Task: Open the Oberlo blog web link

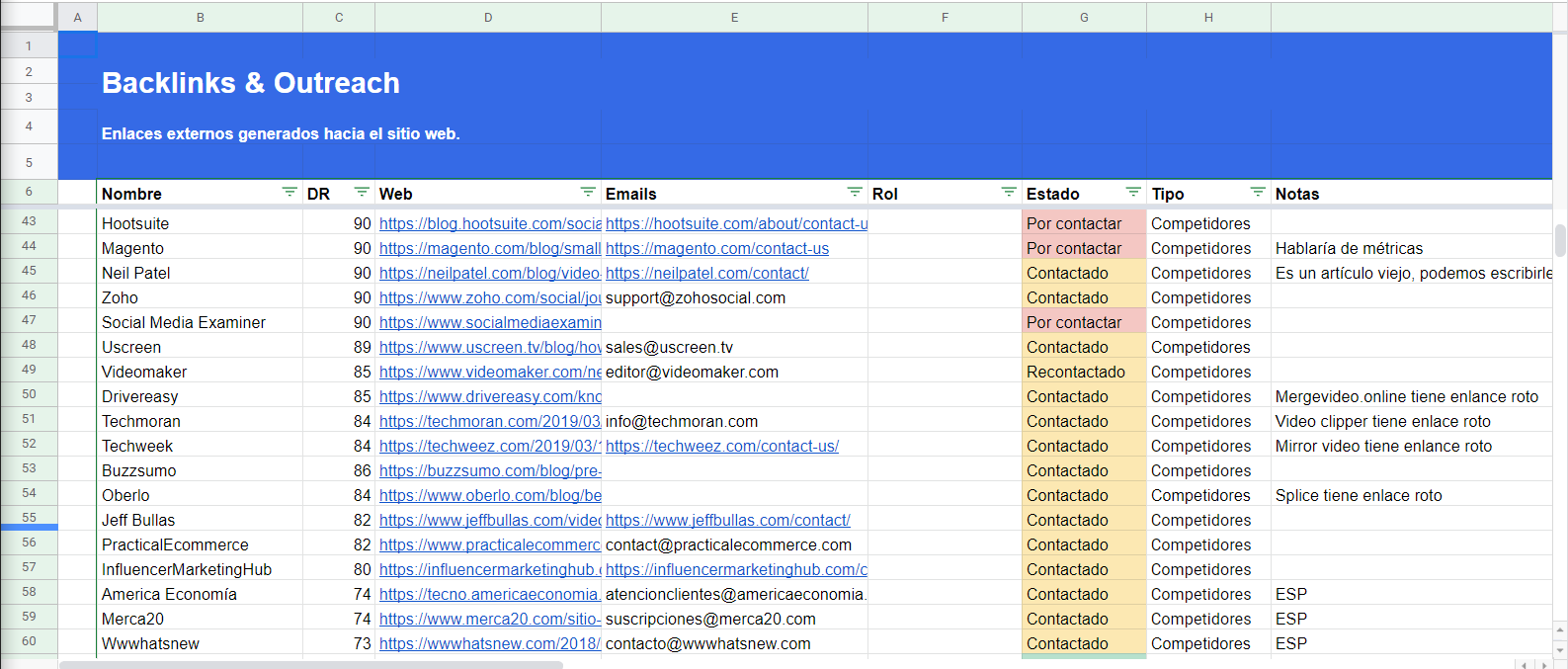Action: pos(490,496)
